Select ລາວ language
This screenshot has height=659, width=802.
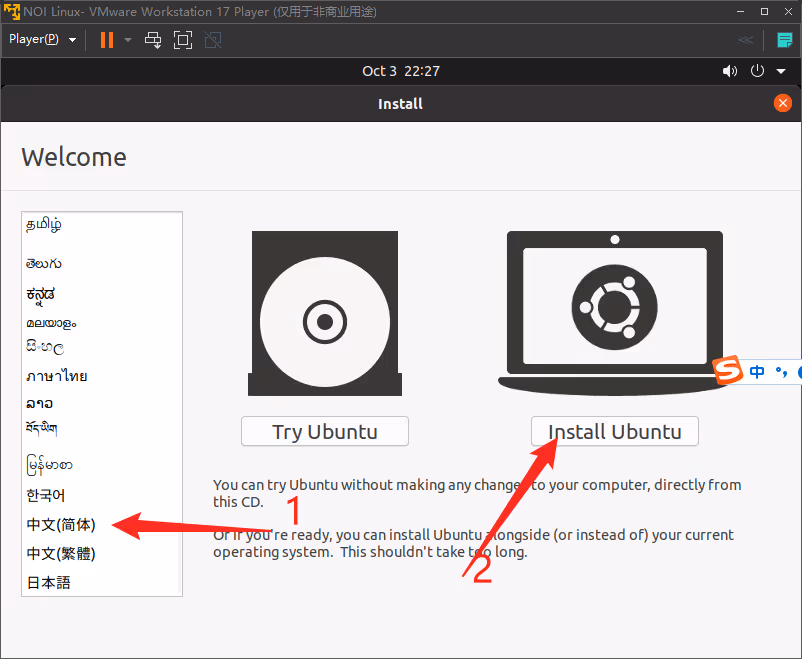pyautogui.click(x=39, y=403)
